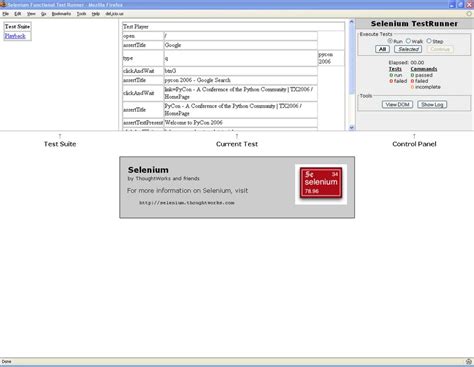This screenshot has height=367, width=474.
Task: Open the Playback test link
Action: pos(15,36)
